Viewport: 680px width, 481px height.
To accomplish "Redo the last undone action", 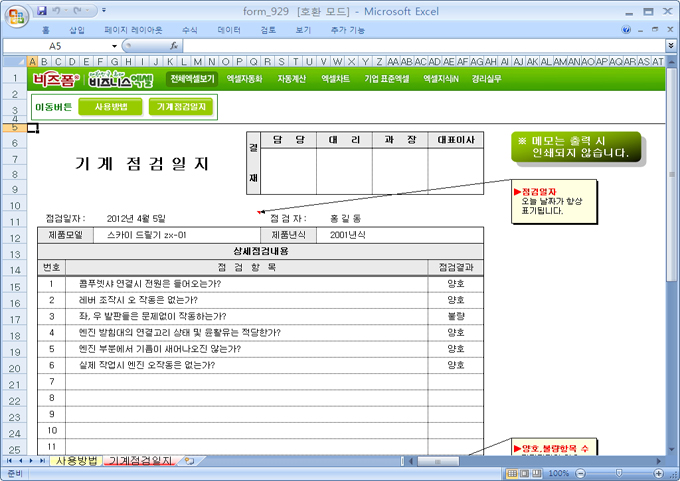I will tap(78, 10).
